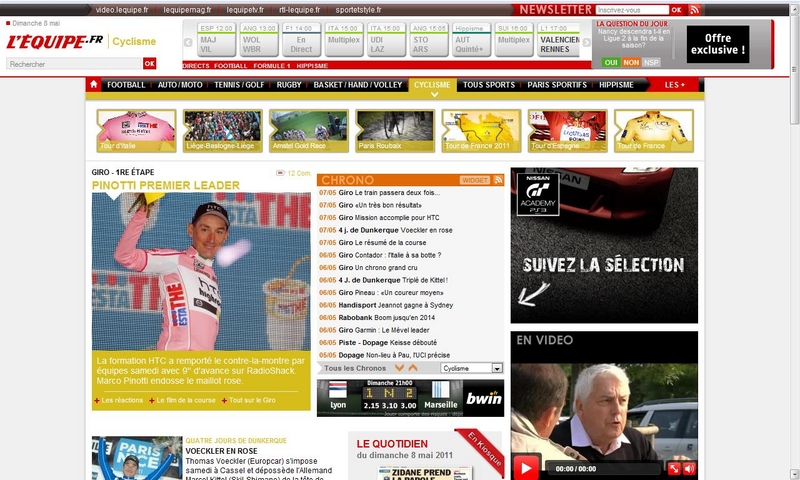
Task: Vote NON in the question du jour
Action: click(x=631, y=62)
